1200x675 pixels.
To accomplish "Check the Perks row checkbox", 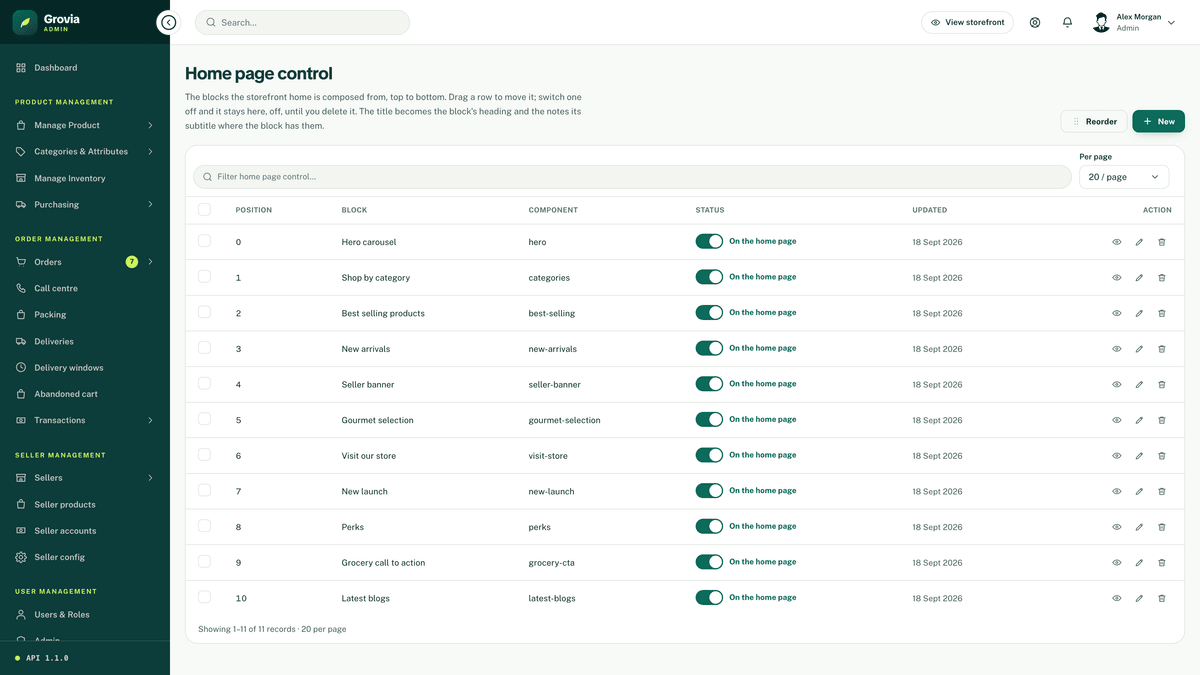I will (x=204, y=526).
